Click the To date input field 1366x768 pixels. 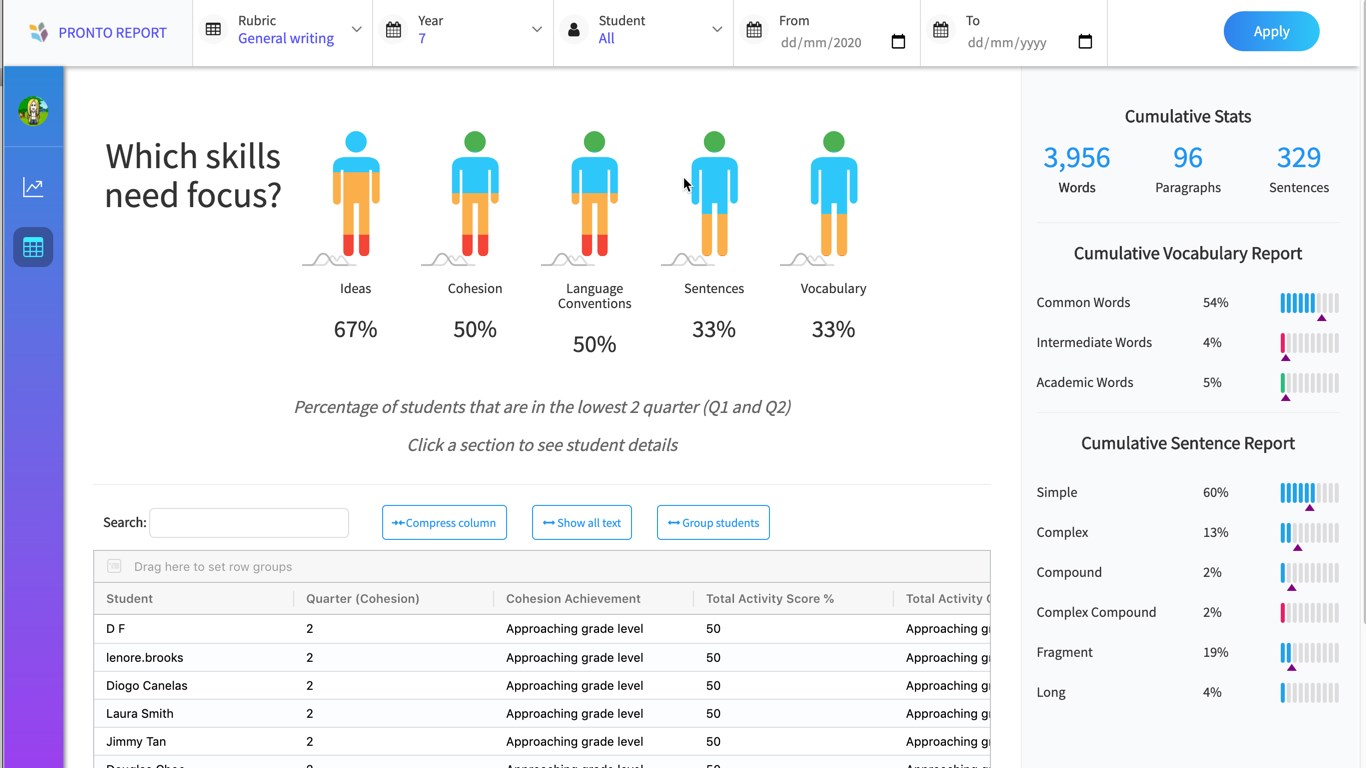pyautogui.click(x=1030, y=42)
